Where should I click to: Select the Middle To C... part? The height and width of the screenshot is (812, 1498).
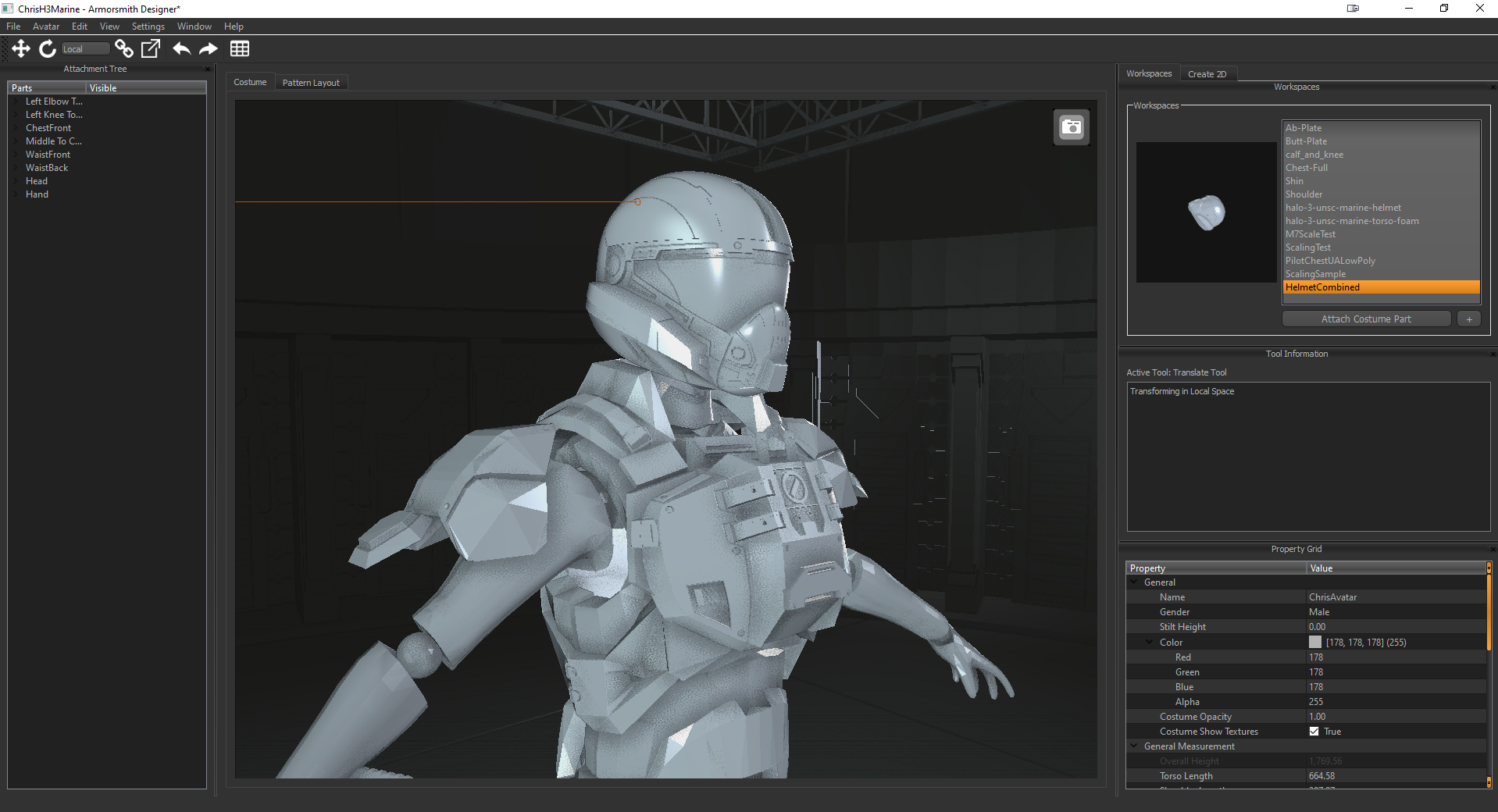click(x=53, y=141)
